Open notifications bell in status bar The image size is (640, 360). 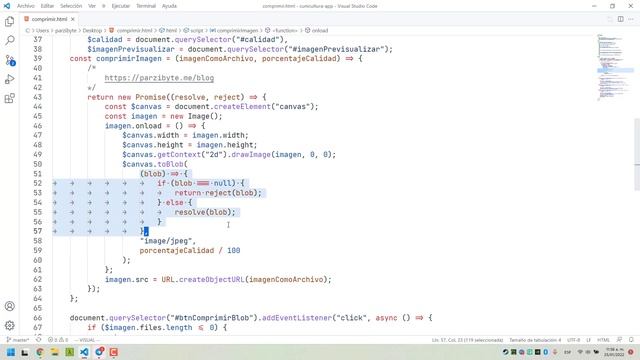pyautogui.click(x=631, y=340)
